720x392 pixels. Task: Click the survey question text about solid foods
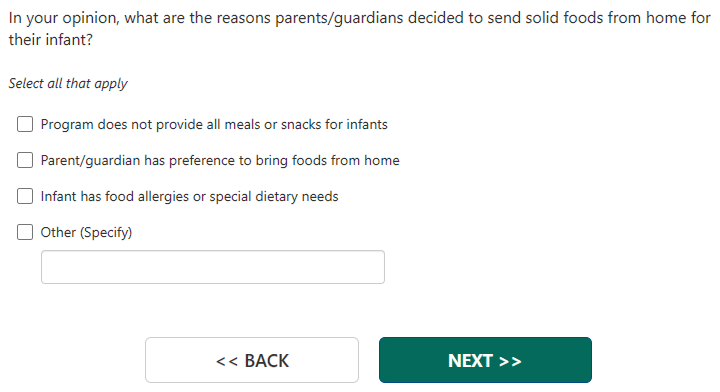pos(360,28)
